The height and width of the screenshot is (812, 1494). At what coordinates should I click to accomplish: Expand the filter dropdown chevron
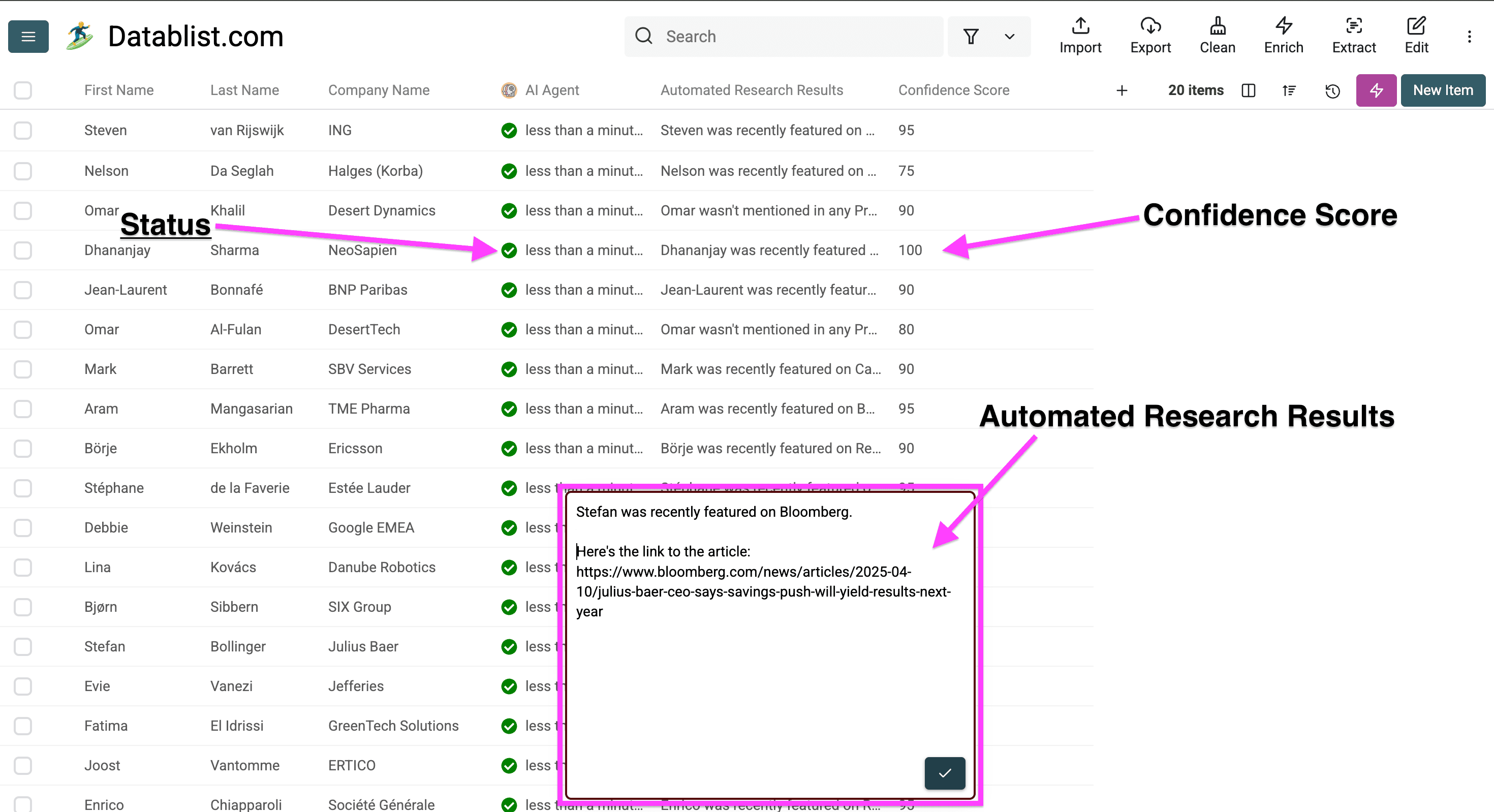pos(1009,37)
